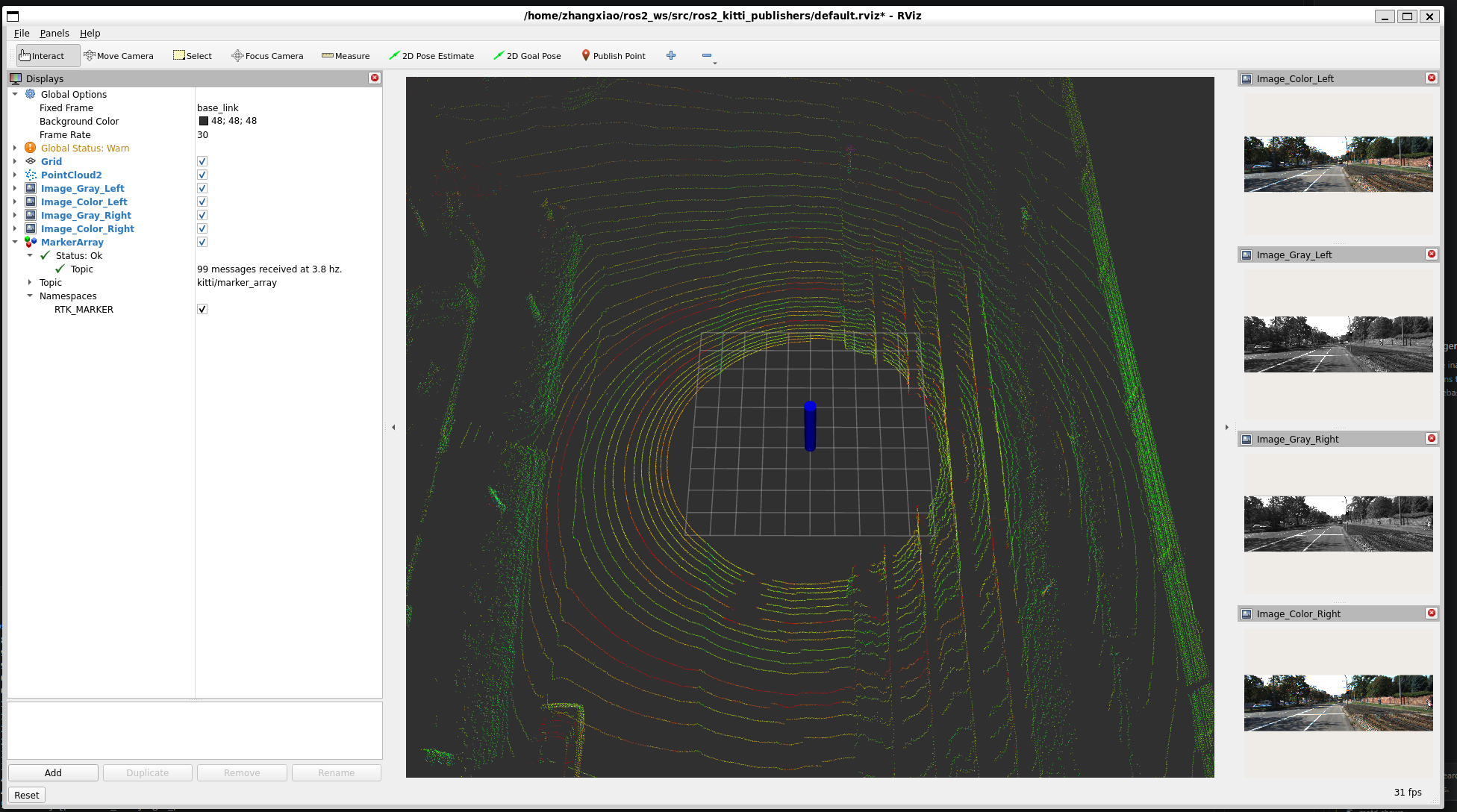Click the blue plus add-tool icon
The height and width of the screenshot is (812, 1457).
point(671,55)
